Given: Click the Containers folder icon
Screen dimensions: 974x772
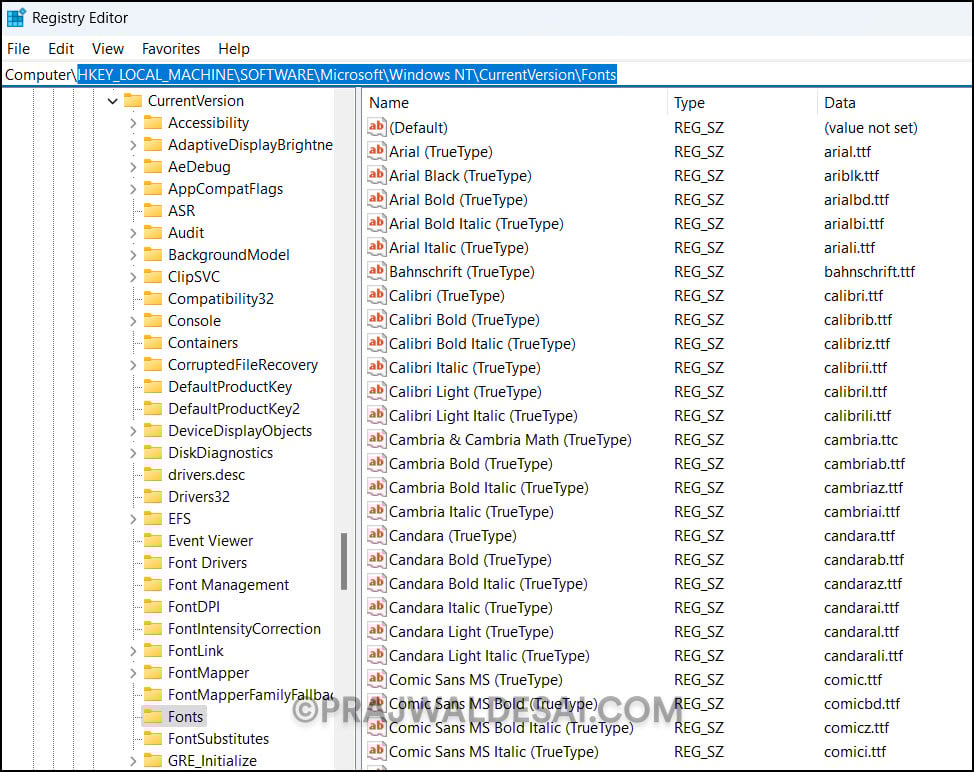Looking at the screenshot, I should point(153,343).
